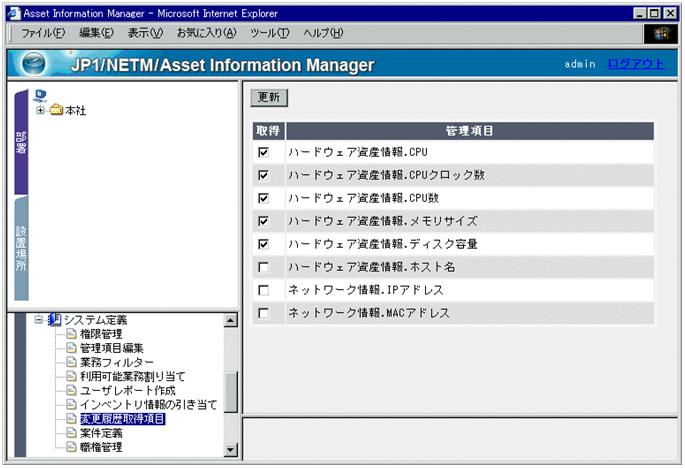The image size is (685, 468).
Task: Enable ネットワーク情報.IPアドレス checkbox
Action: click(264, 290)
